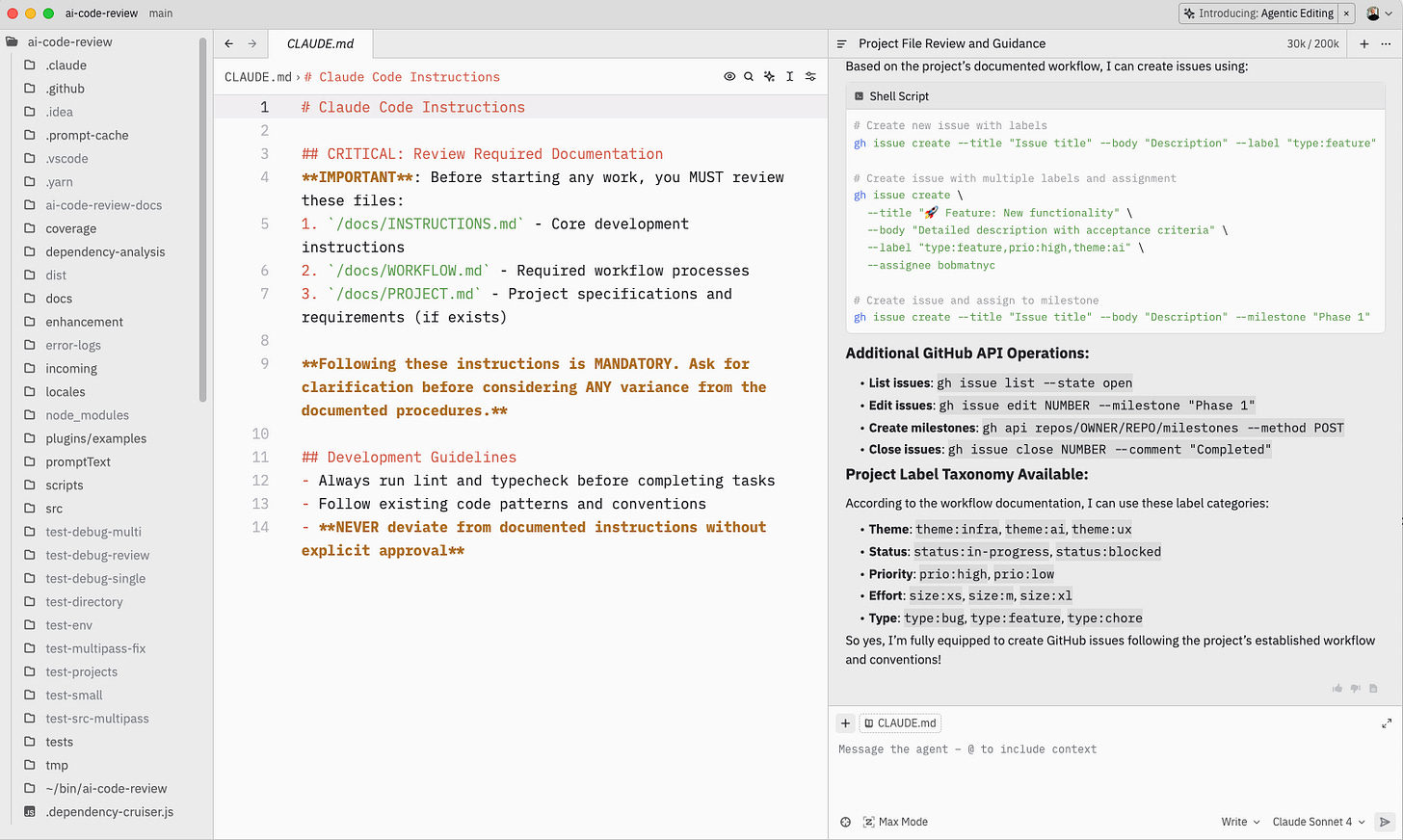Expand the docs folder
The width and height of the screenshot is (1403, 840).
point(59,299)
